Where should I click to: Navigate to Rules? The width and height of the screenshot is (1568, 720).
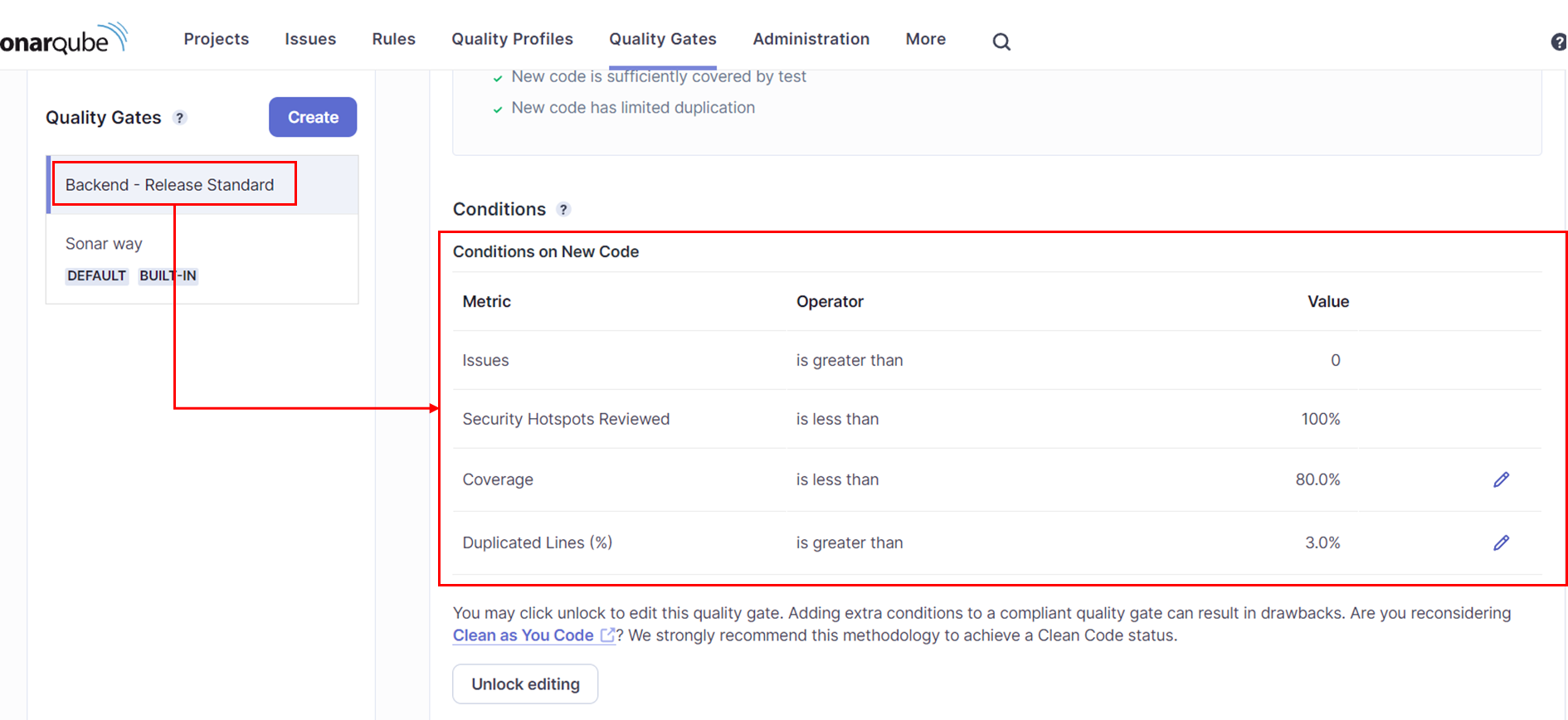click(x=393, y=39)
